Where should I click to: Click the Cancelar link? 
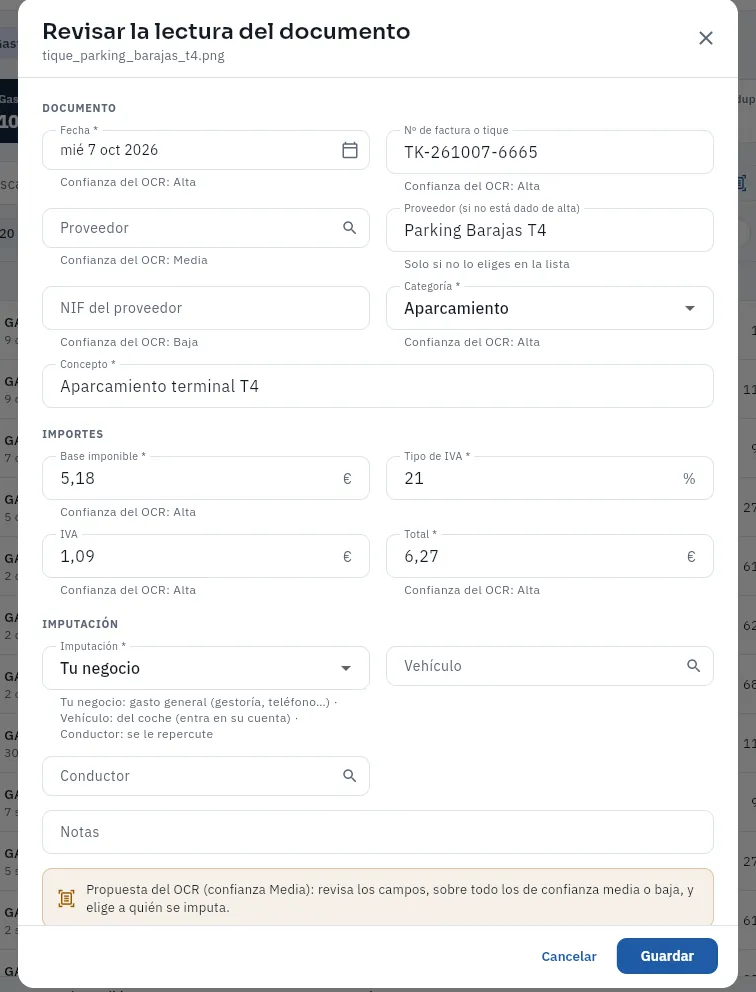569,956
